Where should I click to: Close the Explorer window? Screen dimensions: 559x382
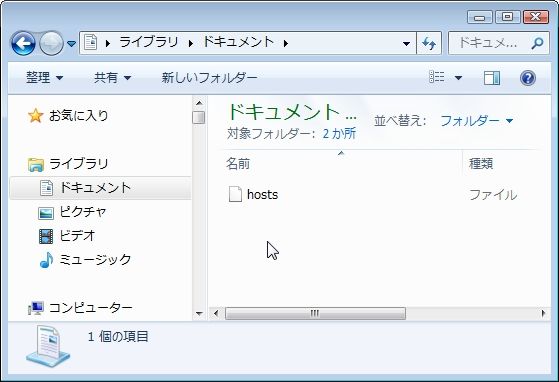[535, 17]
